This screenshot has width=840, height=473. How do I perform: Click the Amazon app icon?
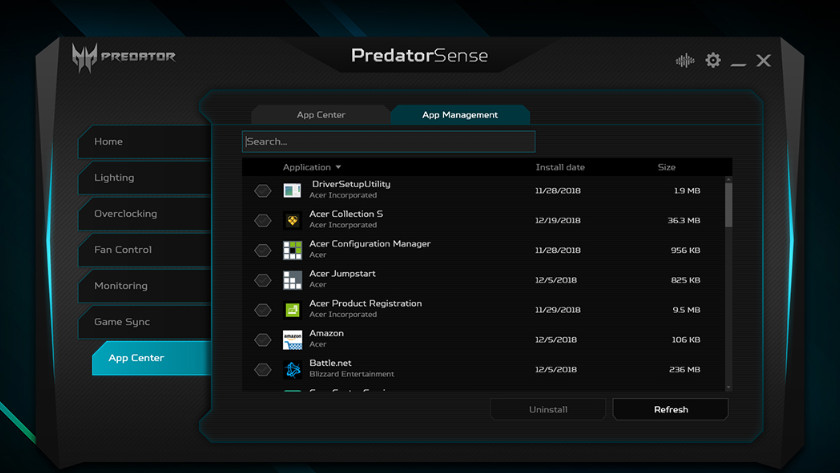pyautogui.click(x=292, y=339)
